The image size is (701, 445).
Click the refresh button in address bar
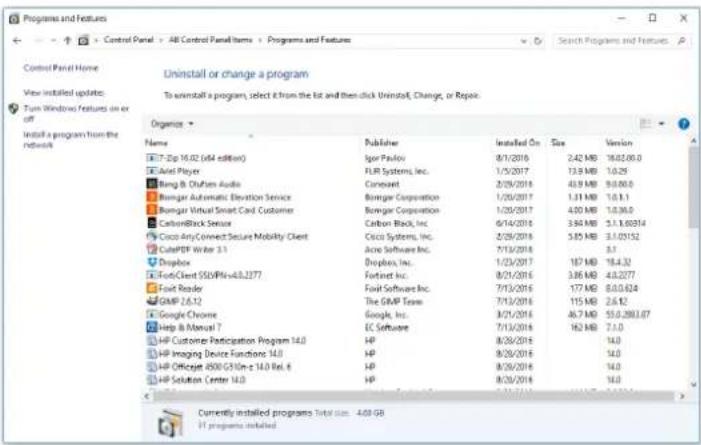coord(538,41)
